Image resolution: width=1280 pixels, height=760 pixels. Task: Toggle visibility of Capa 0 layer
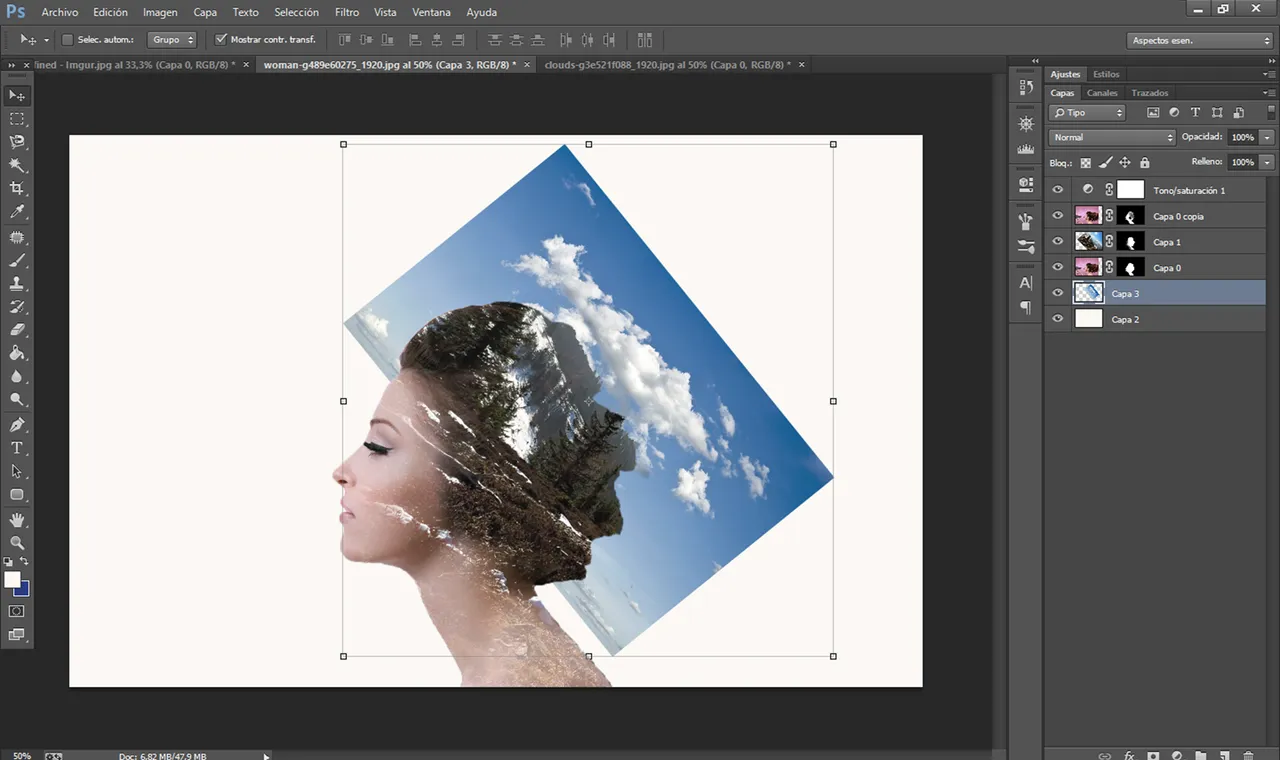tap(1058, 268)
